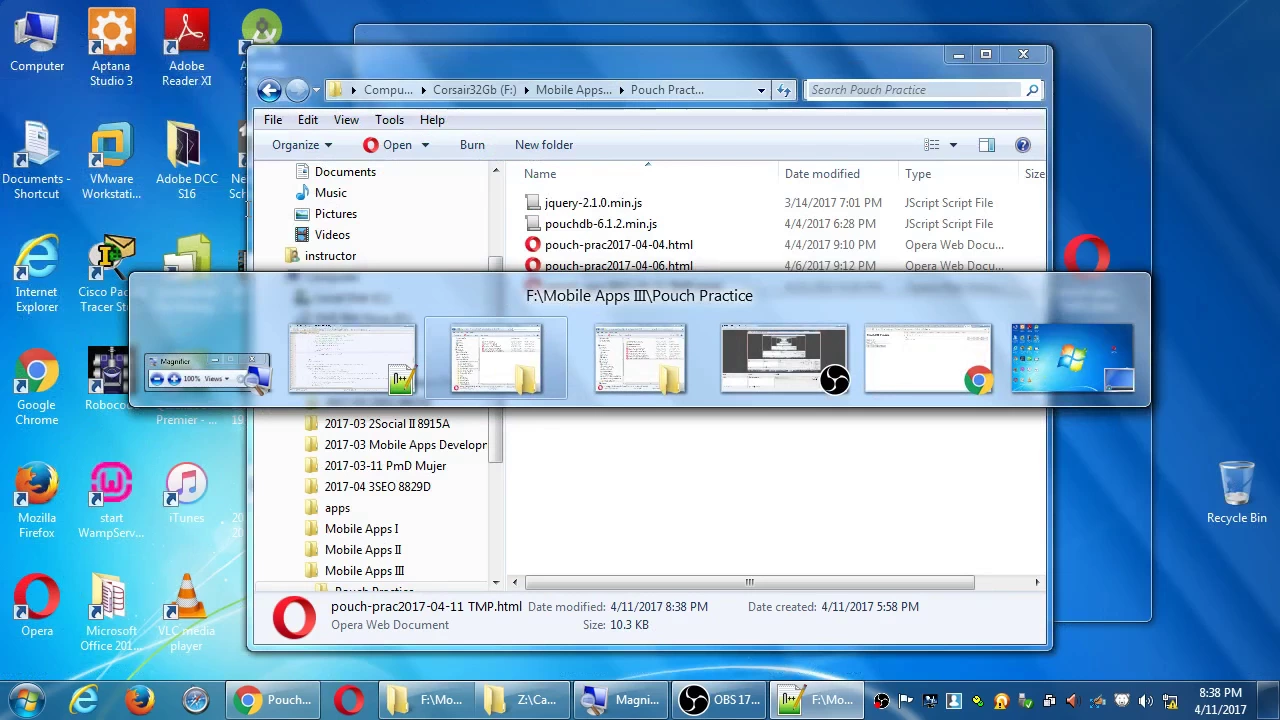This screenshot has width=1280, height=720.
Task: Open the File menu
Action: [273, 120]
